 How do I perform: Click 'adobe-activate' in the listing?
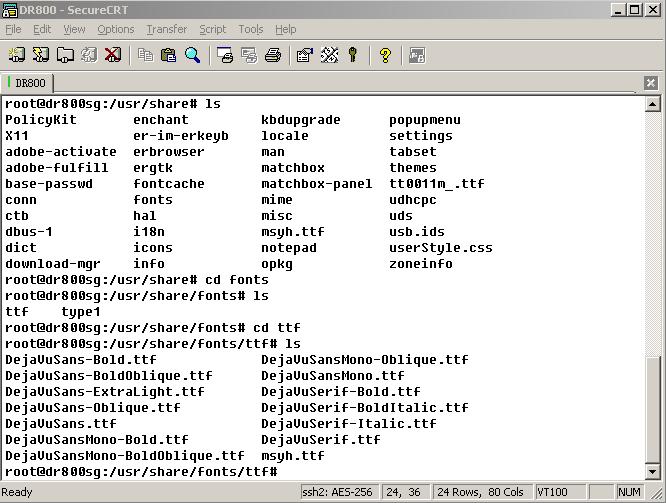click(x=61, y=152)
